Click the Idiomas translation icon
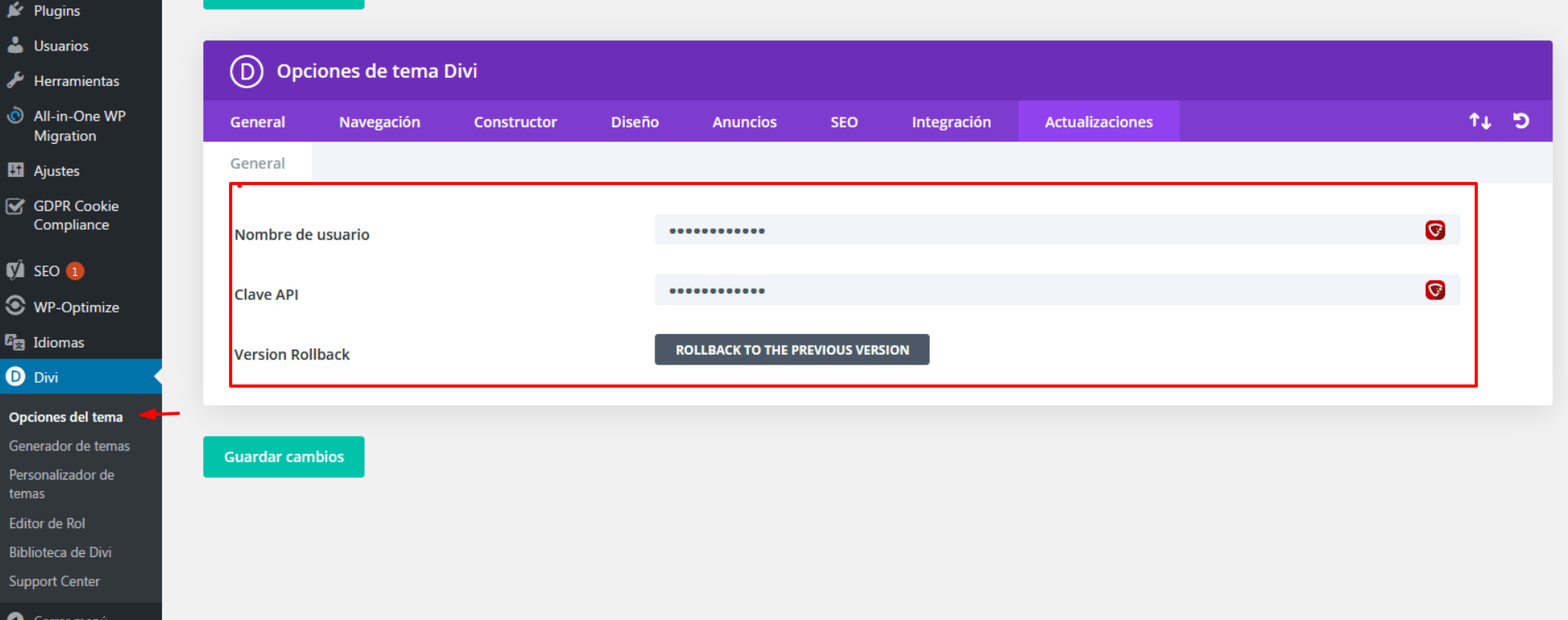The height and width of the screenshot is (620, 1568). (15, 341)
